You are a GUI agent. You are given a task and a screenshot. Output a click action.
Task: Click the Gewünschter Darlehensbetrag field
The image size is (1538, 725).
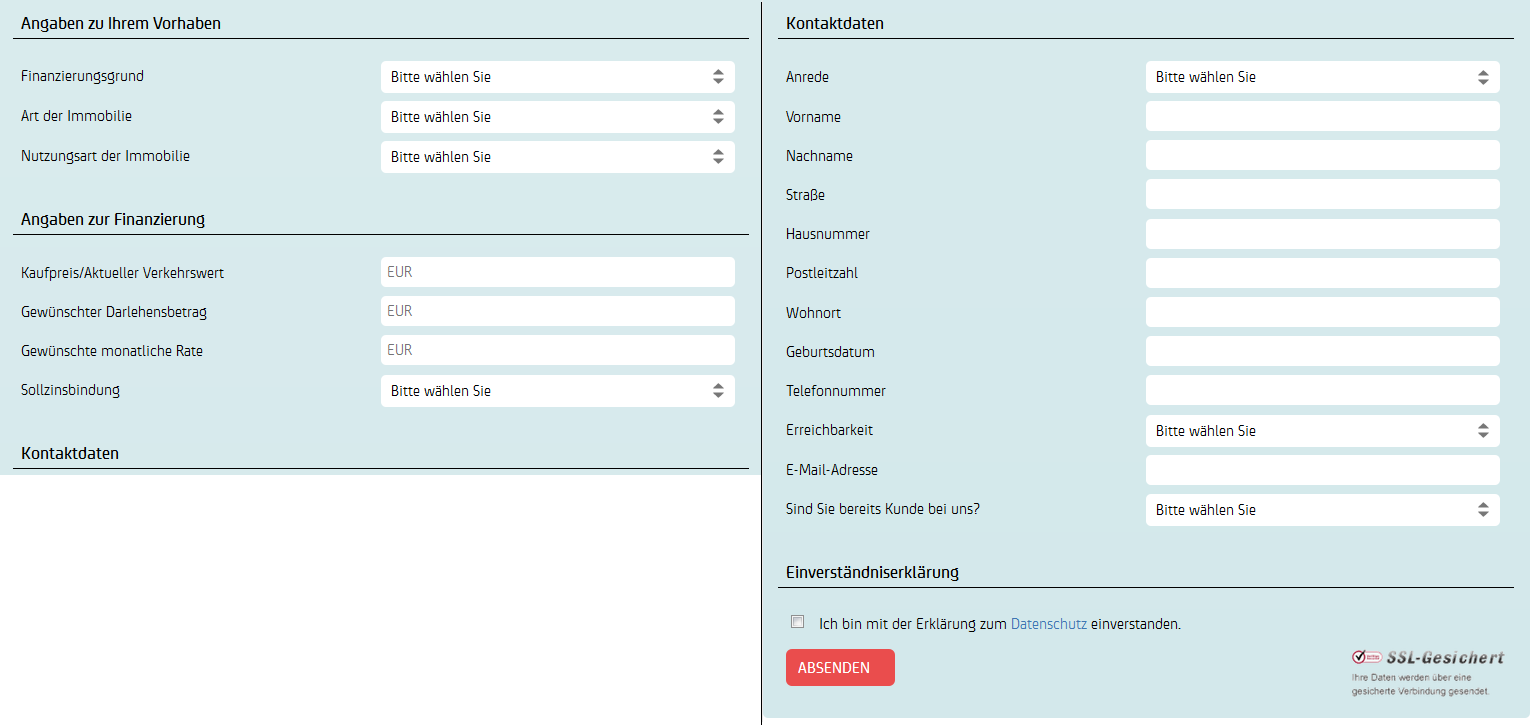coord(557,311)
